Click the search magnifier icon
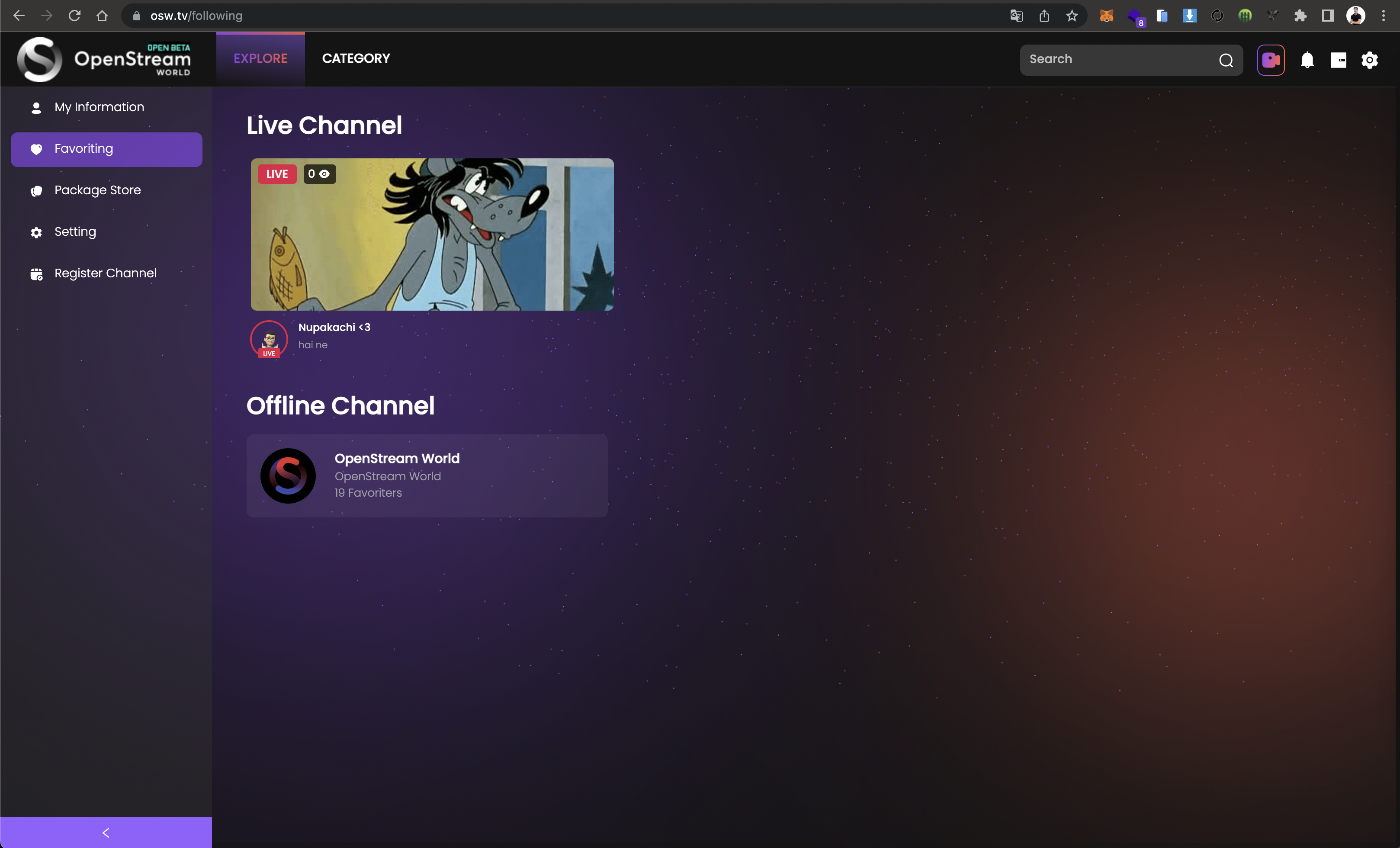1400x848 pixels. (x=1226, y=60)
